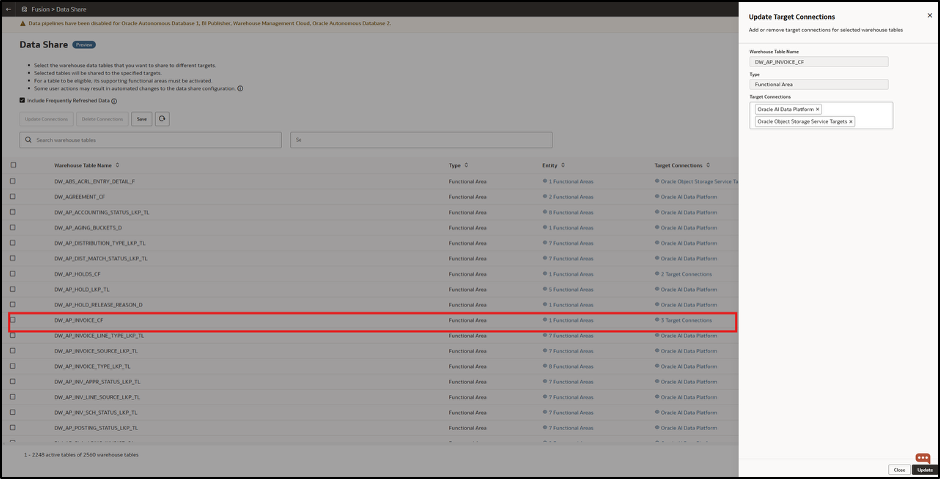Image resolution: width=940 pixels, height=480 pixels.
Task: Click Close button in the side panel
Action: [899, 470]
